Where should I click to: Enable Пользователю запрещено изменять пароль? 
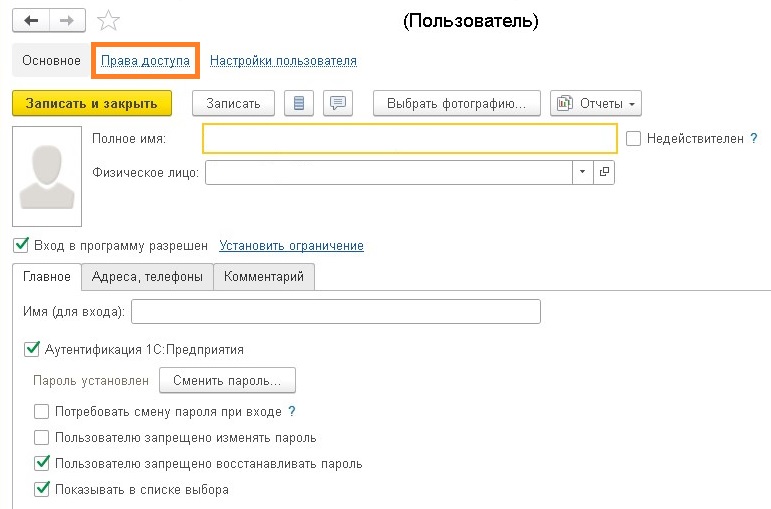point(42,437)
